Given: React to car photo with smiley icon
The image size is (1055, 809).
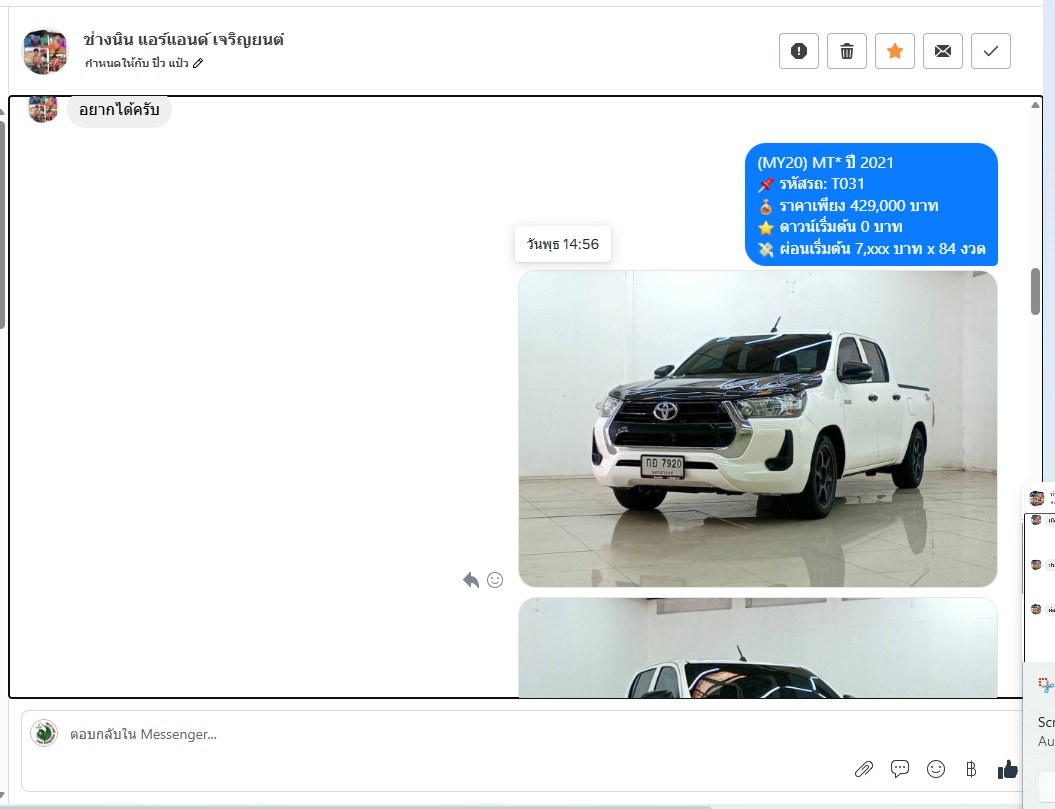Looking at the screenshot, I should tap(495, 579).
